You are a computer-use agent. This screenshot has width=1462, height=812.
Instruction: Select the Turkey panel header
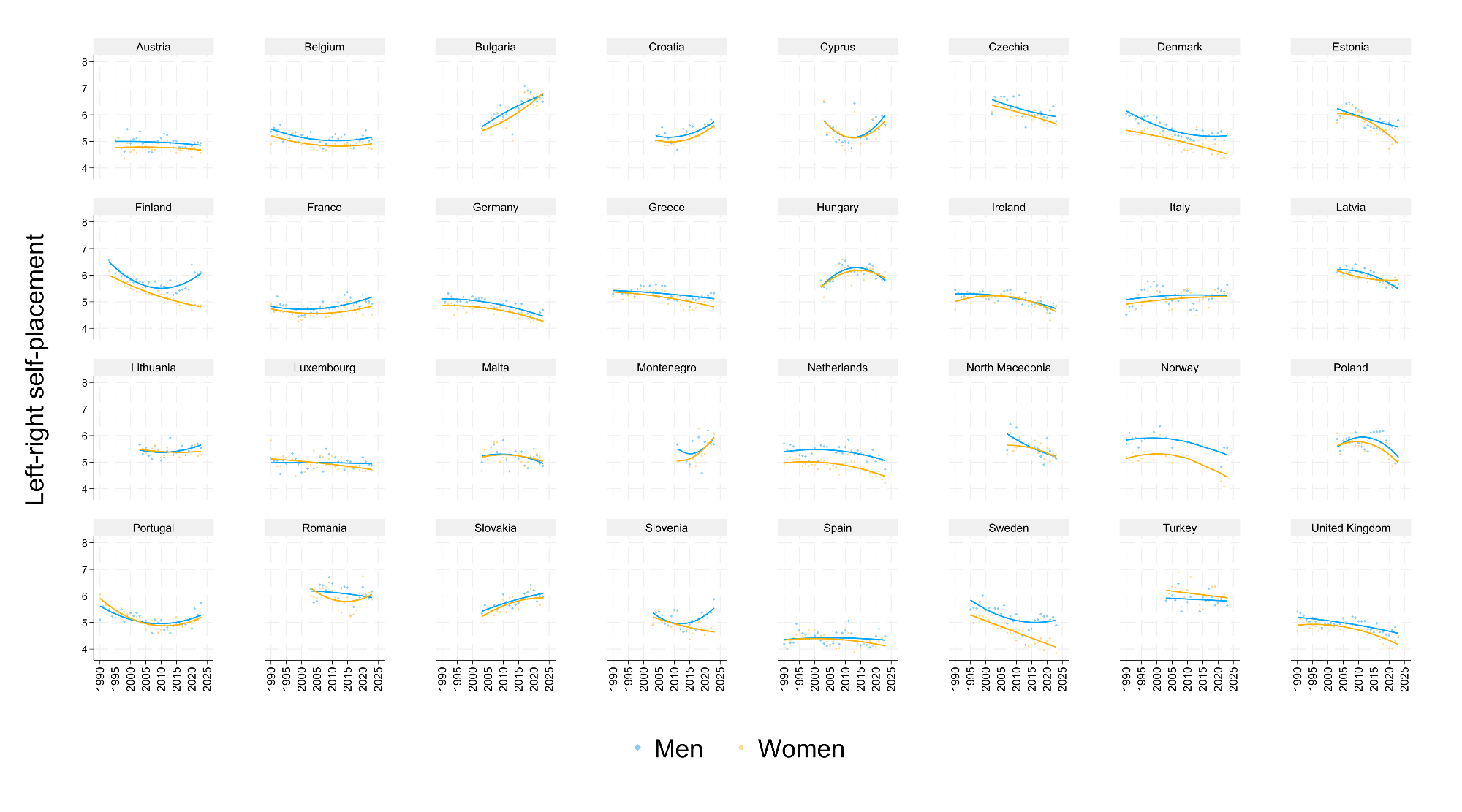tap(1180, 528)
